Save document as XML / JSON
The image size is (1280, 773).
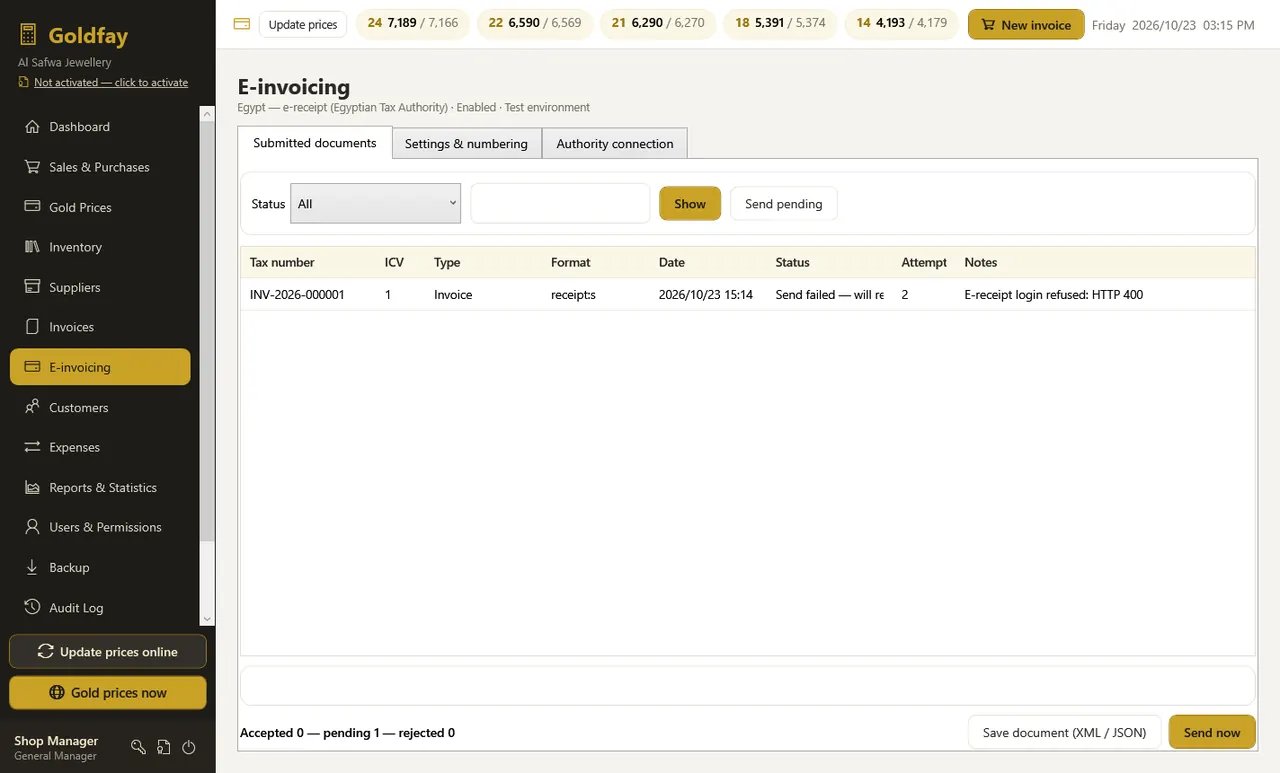click(x=1064, y=732)
